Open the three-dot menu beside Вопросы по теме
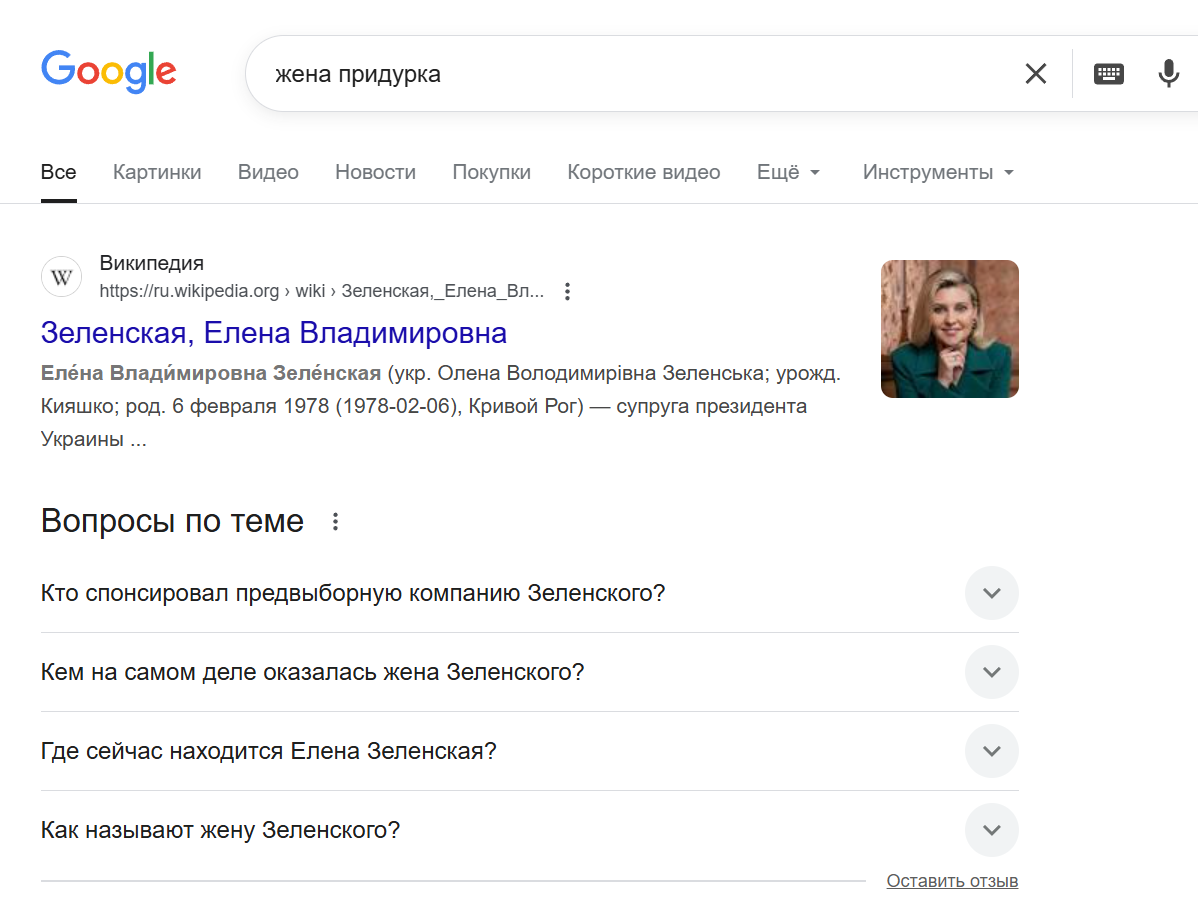 point(336,521)
